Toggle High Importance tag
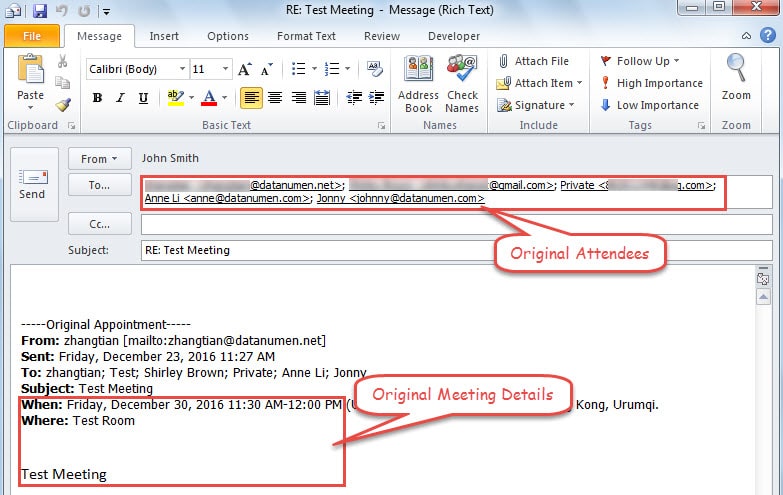Image resolution: width=783 pixels, height=495 pixels. click(x=651, y=83)
